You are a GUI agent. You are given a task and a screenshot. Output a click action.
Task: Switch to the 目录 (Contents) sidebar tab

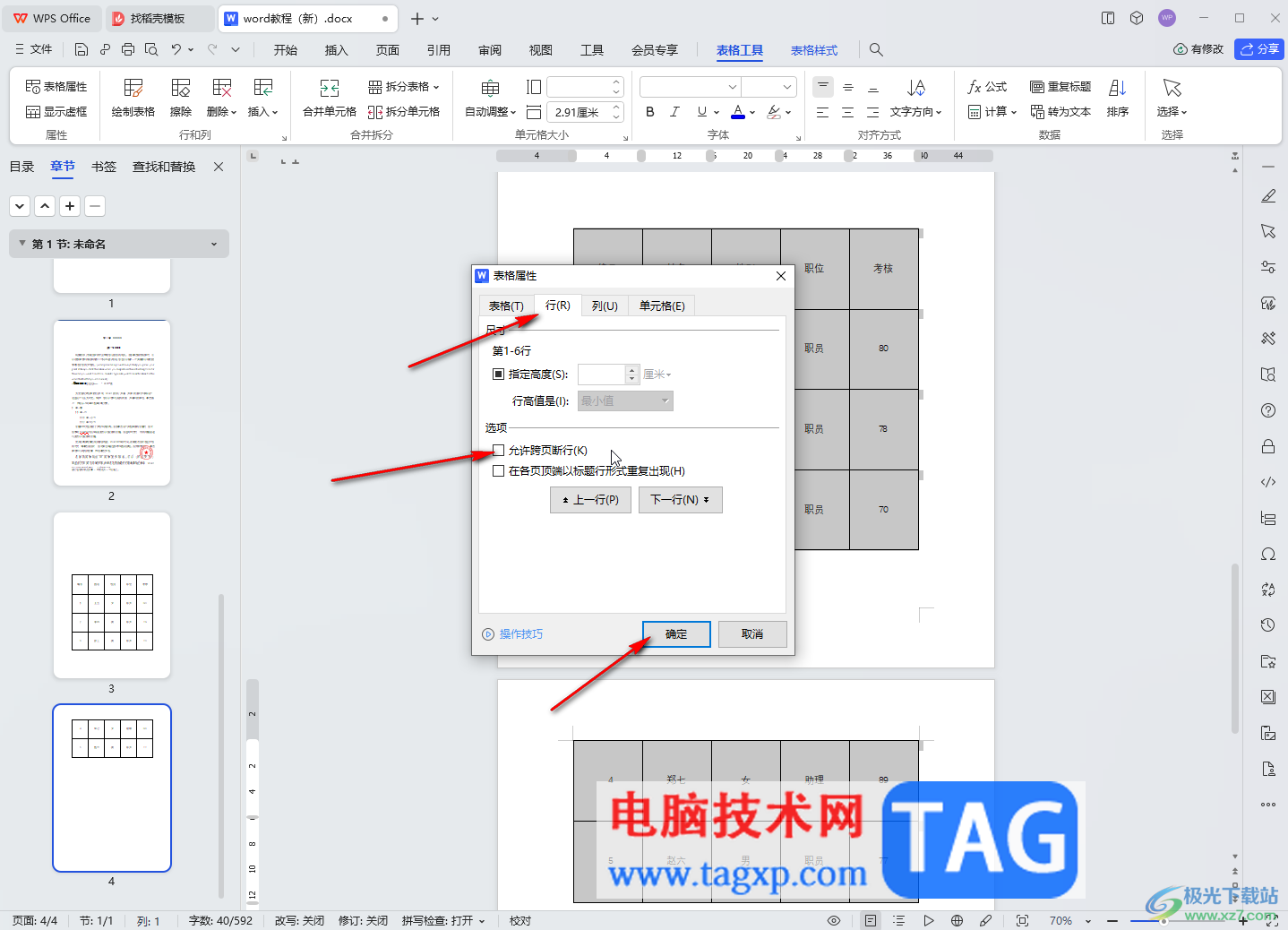tap(21, 167)
